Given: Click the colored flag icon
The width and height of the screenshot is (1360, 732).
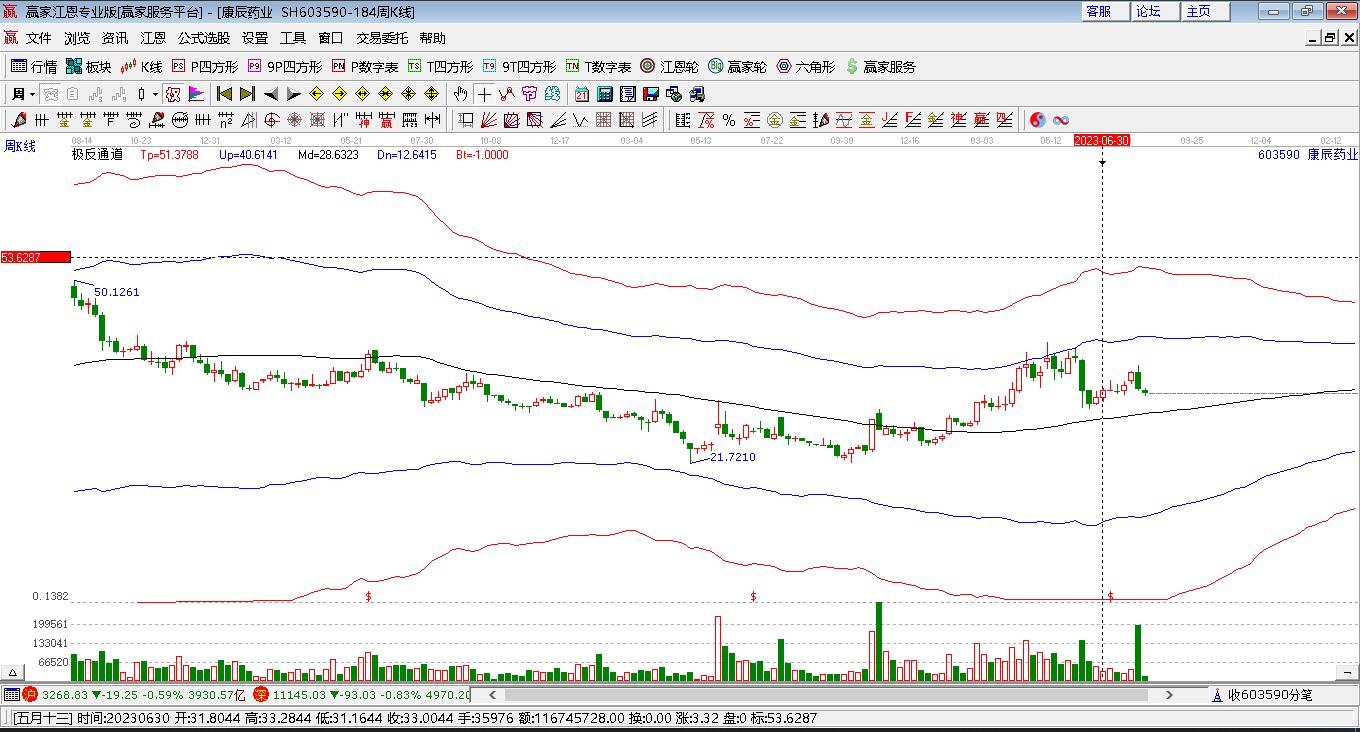Looking at the screenshot, I should click(x=196, y=94).
